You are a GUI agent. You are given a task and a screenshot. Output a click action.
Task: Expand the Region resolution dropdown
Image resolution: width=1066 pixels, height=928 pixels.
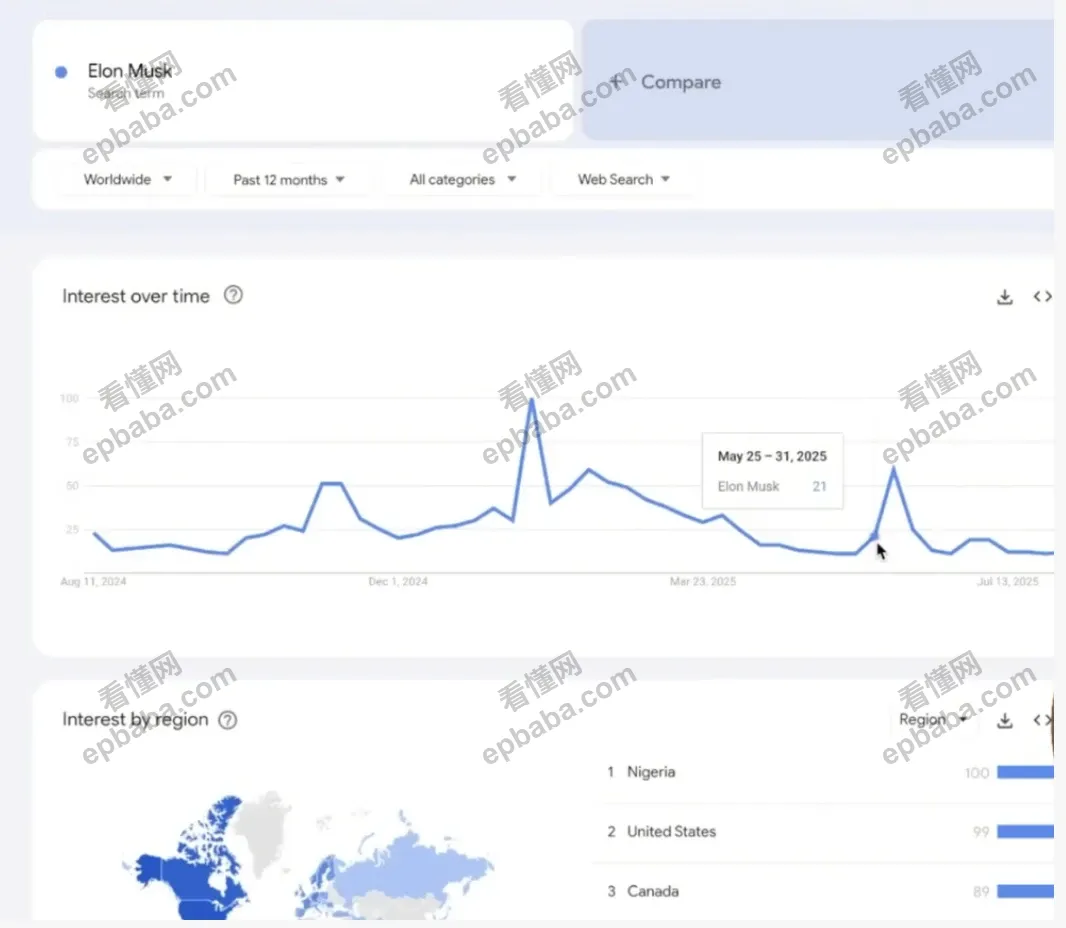931,720
